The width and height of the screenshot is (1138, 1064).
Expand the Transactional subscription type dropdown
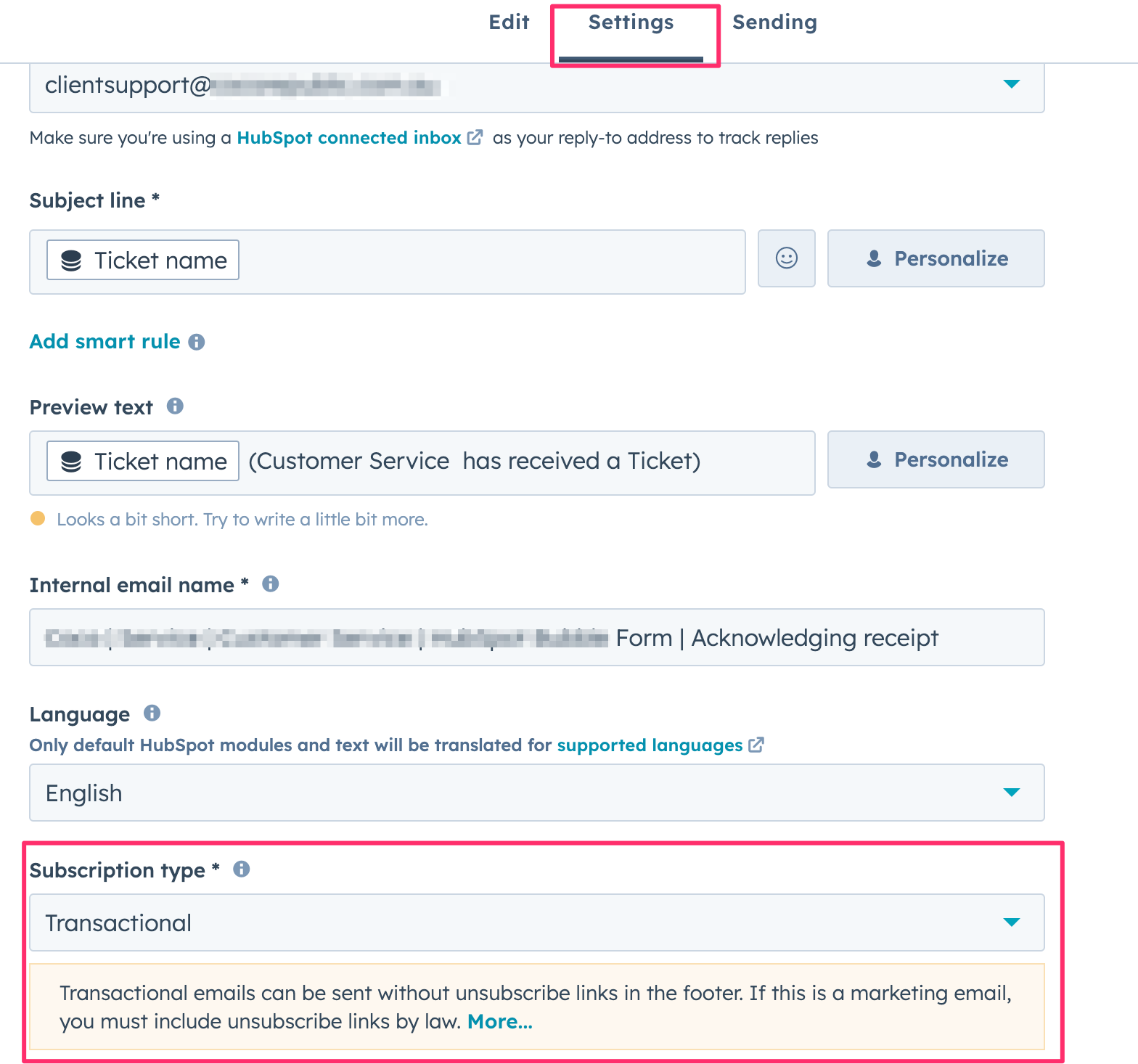tap(1011, 922)
